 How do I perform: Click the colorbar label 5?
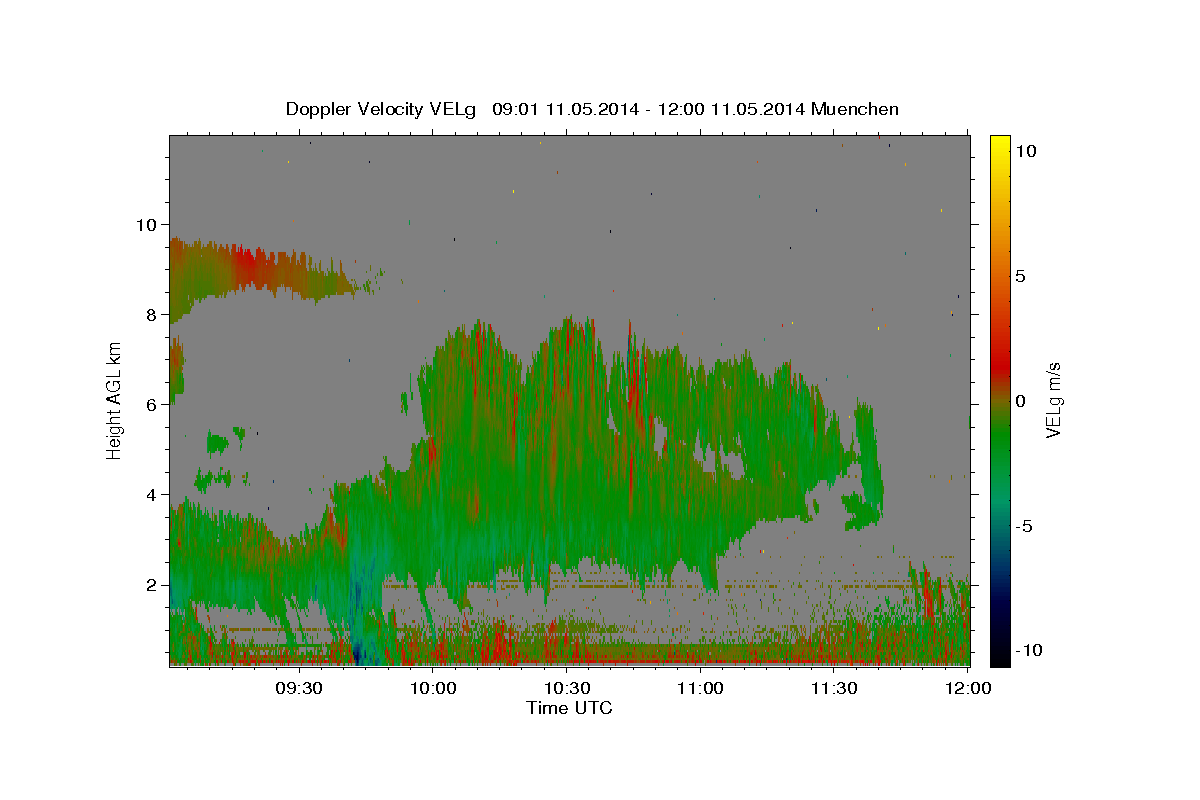point(1020,276)
